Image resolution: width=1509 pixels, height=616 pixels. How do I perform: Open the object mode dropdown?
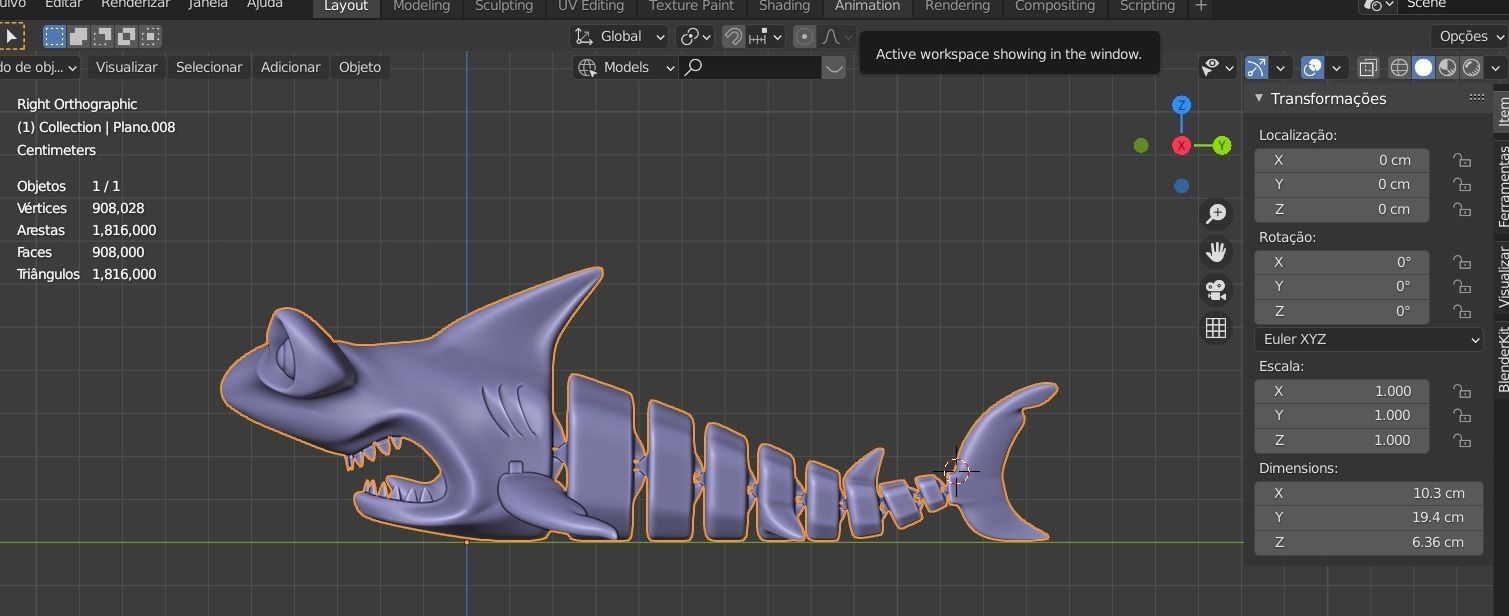point(38,67)
